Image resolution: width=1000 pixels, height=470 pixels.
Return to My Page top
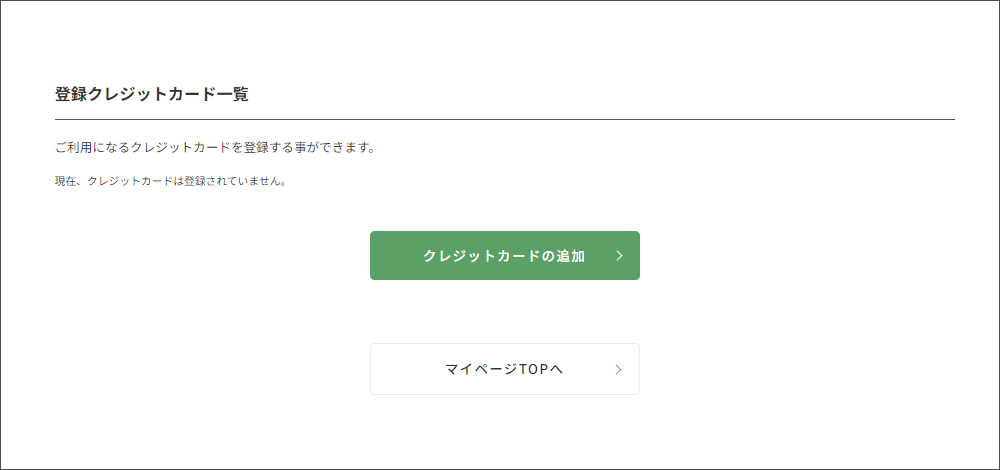point(504,369)
